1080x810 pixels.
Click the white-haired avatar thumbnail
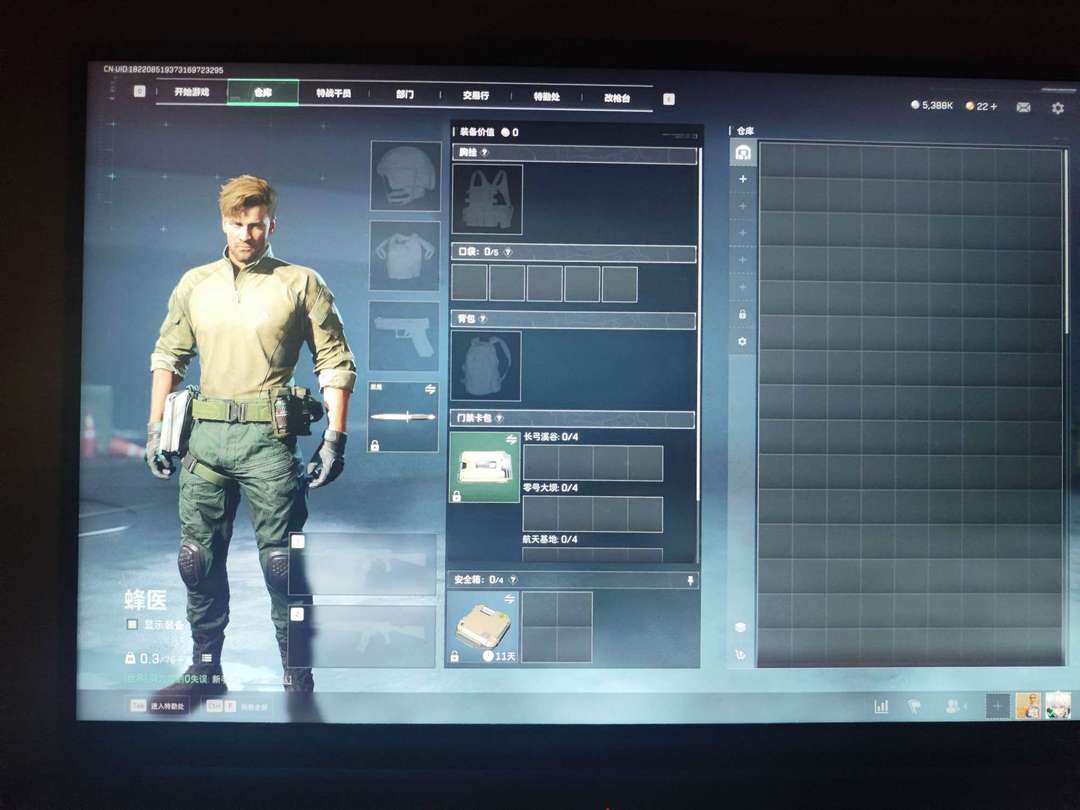[1059, 706]
